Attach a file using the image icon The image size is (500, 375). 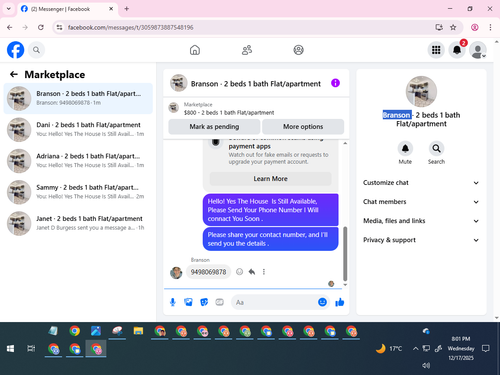coord(188,302)
